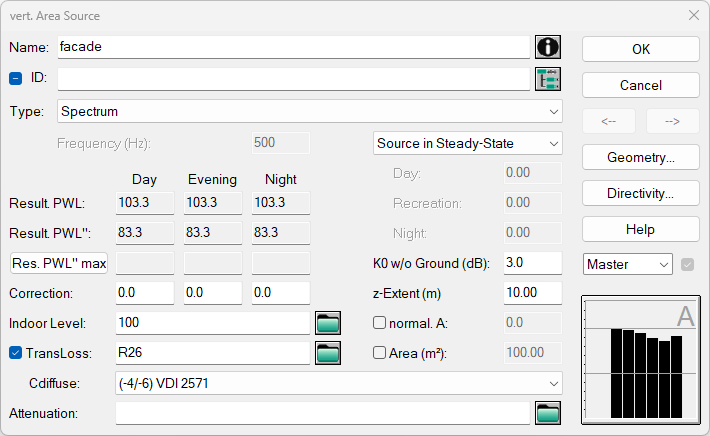Screen dimensions: 710x436
Task: Close the vert. Area Source dialog
Action: (x=694, y=15)
